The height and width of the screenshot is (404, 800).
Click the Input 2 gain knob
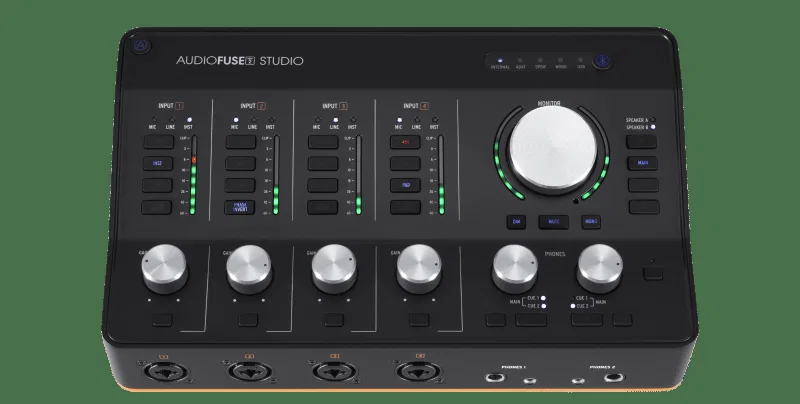click(x=249, y=268)
